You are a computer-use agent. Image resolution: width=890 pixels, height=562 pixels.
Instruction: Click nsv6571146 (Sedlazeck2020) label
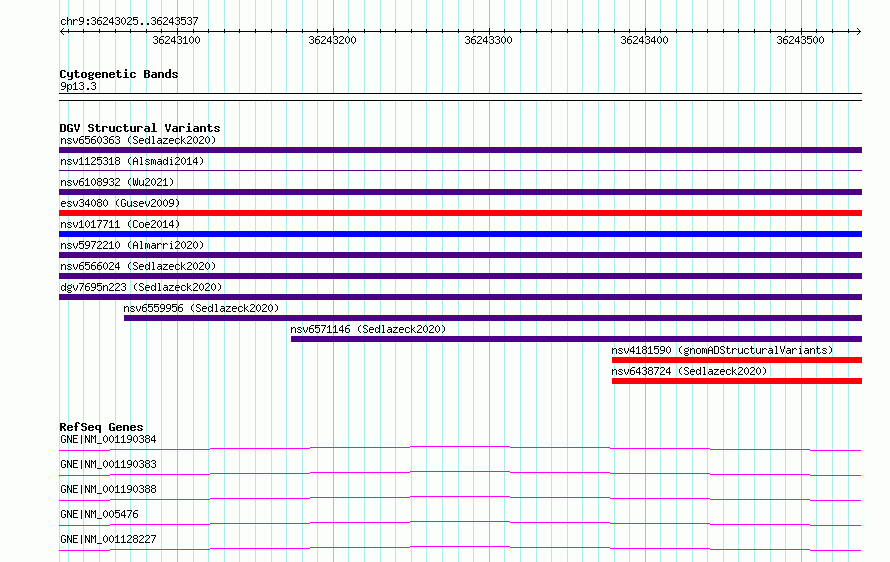368,329
